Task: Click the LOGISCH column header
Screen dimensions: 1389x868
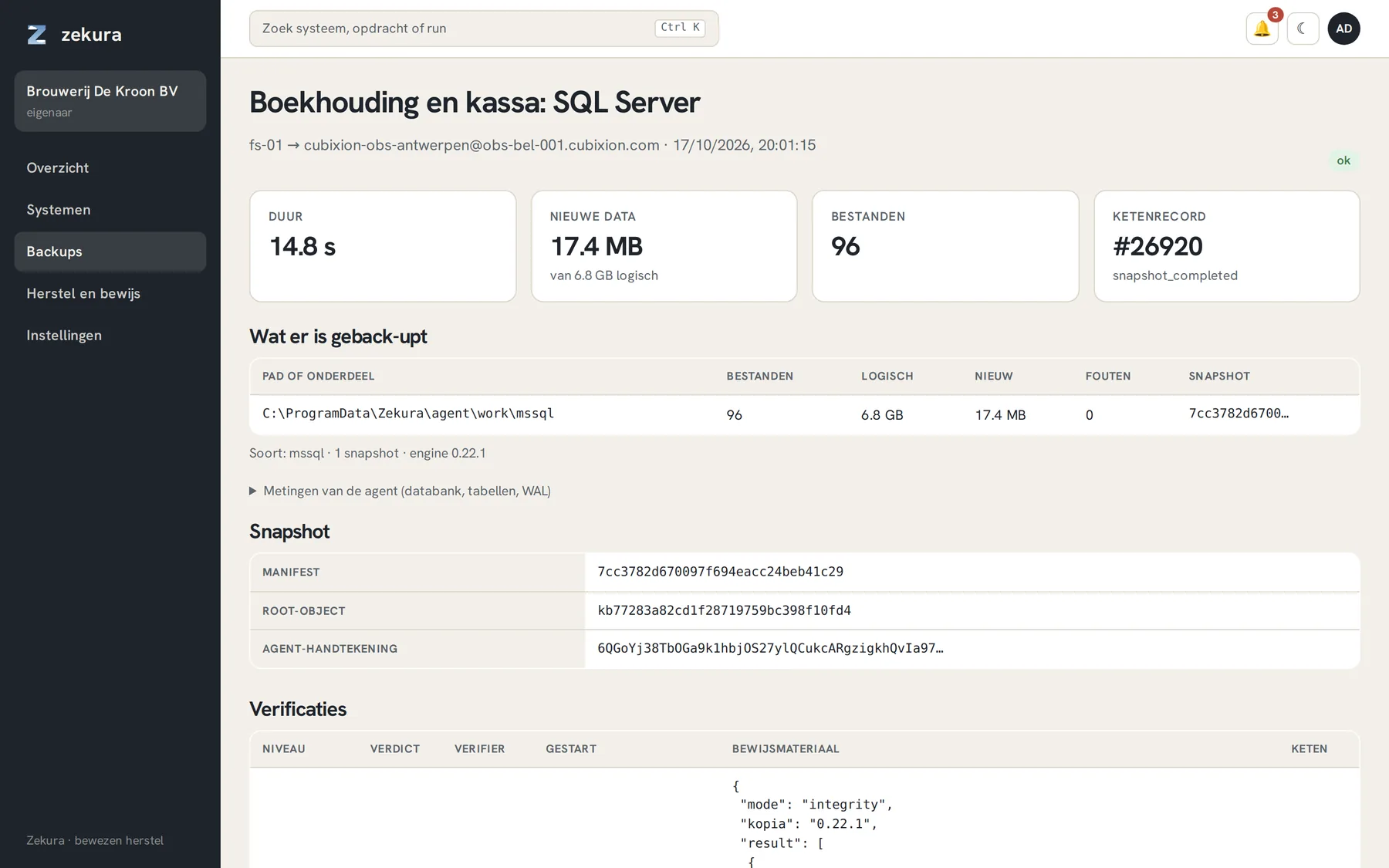Action: coord(887,377)
